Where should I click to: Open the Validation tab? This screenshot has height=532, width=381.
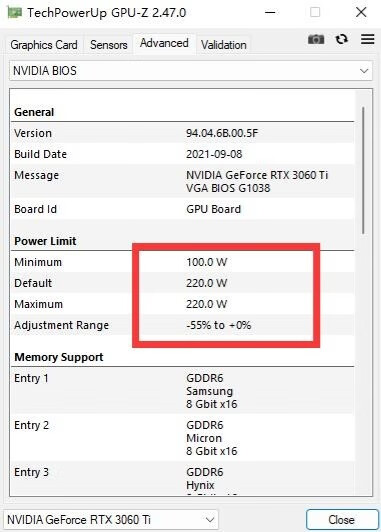[x=224, y=45]
